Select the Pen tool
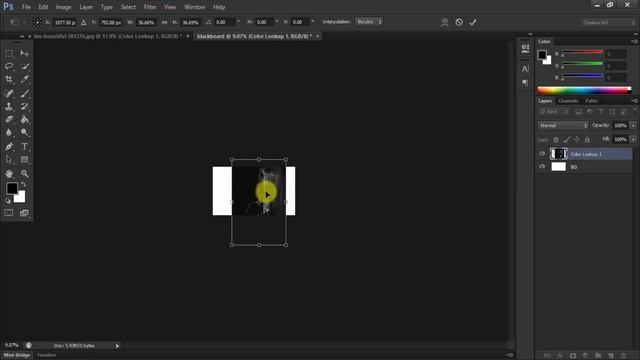 [9, 147]
